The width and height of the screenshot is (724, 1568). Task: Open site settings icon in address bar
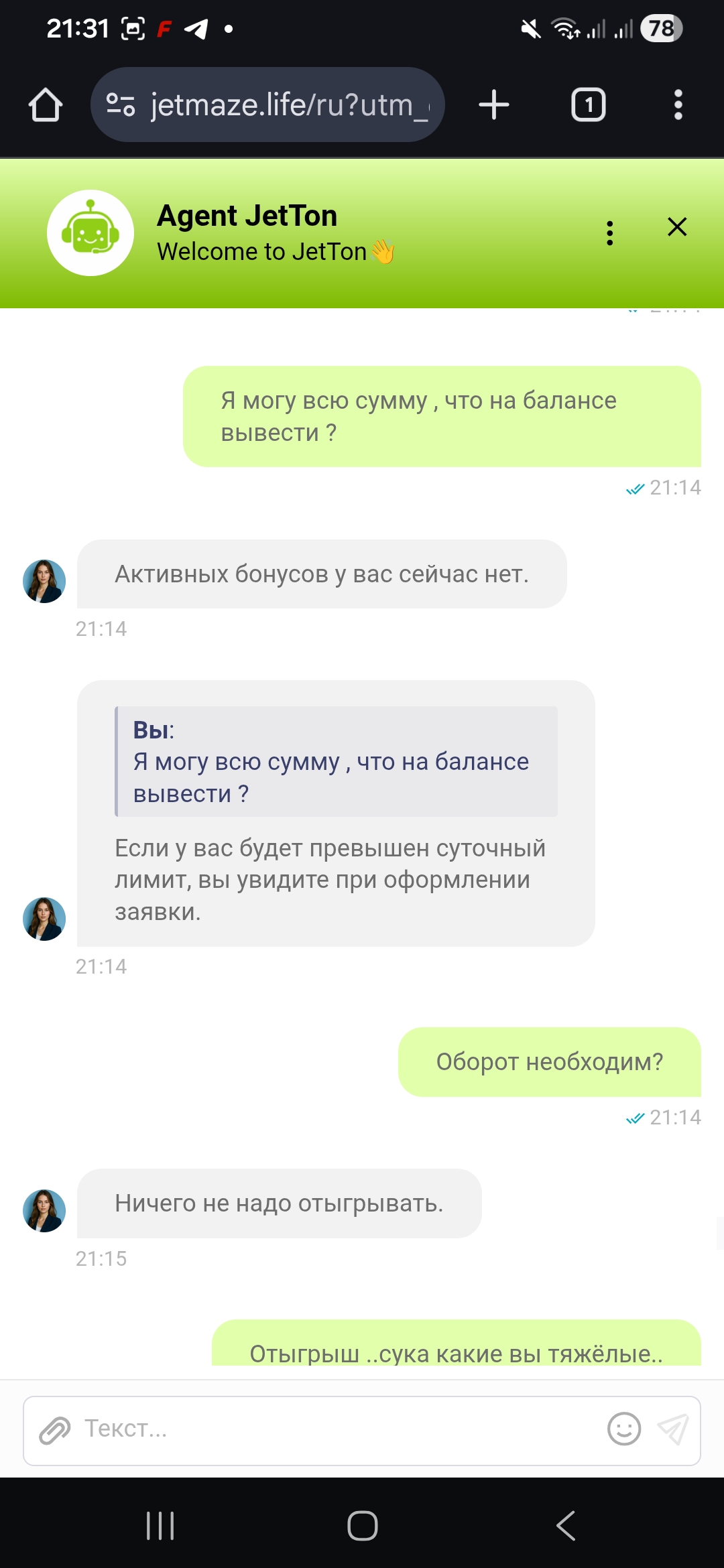[121, 105]
